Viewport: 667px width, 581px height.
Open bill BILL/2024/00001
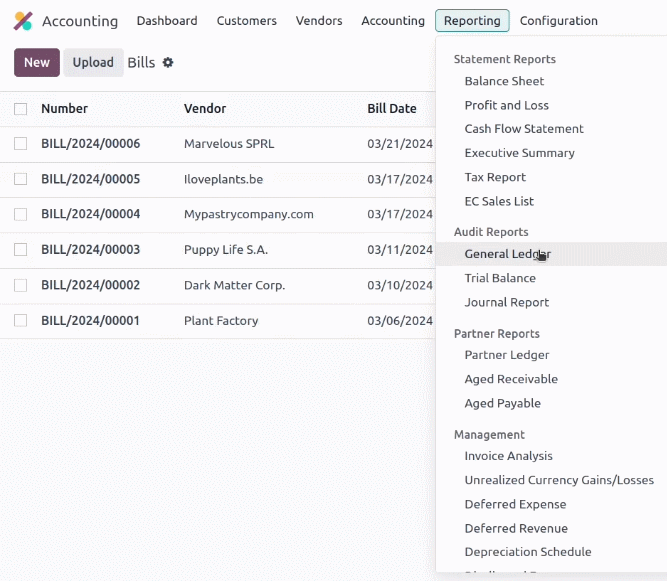[90, 321]
